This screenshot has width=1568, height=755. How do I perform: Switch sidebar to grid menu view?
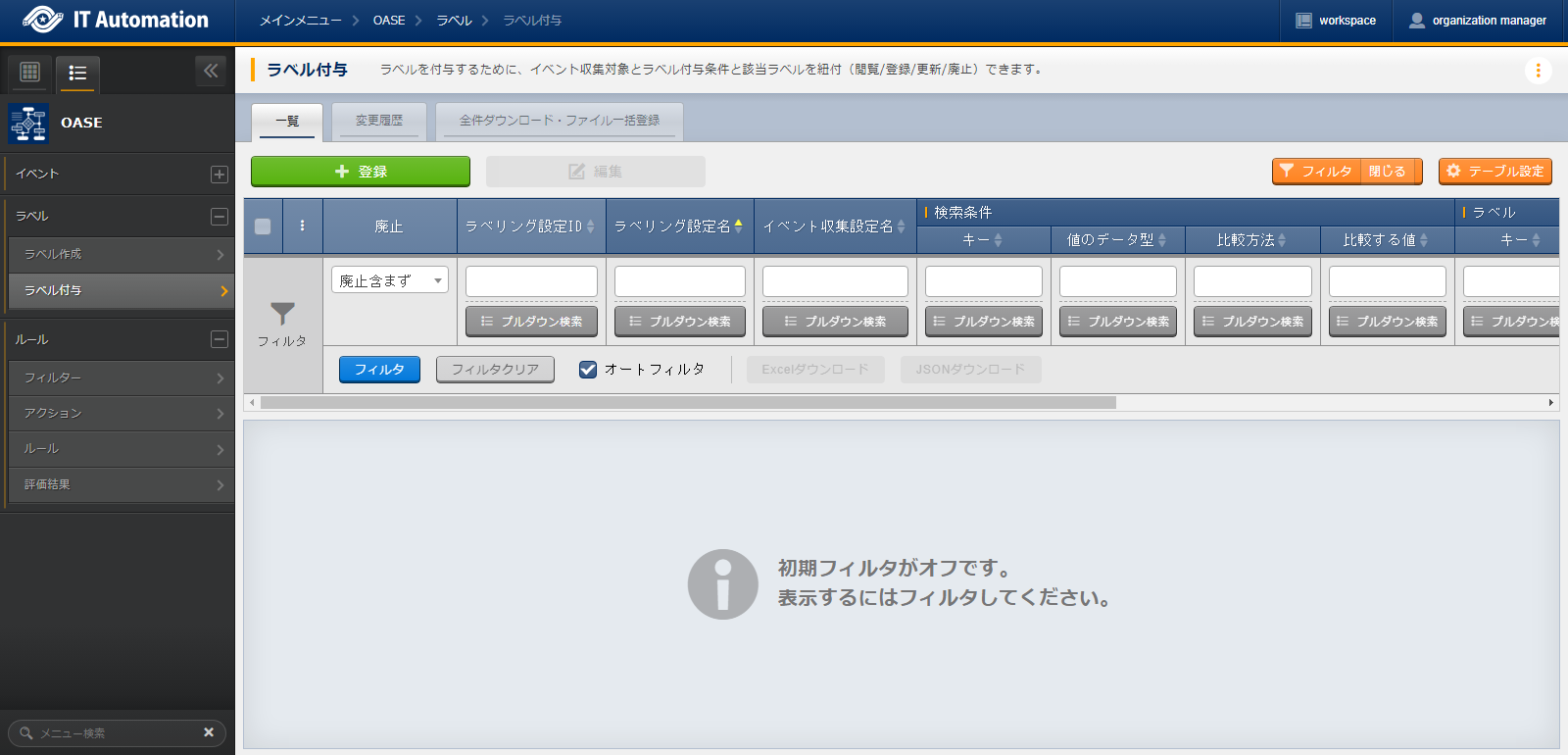(x=30, y=72)
